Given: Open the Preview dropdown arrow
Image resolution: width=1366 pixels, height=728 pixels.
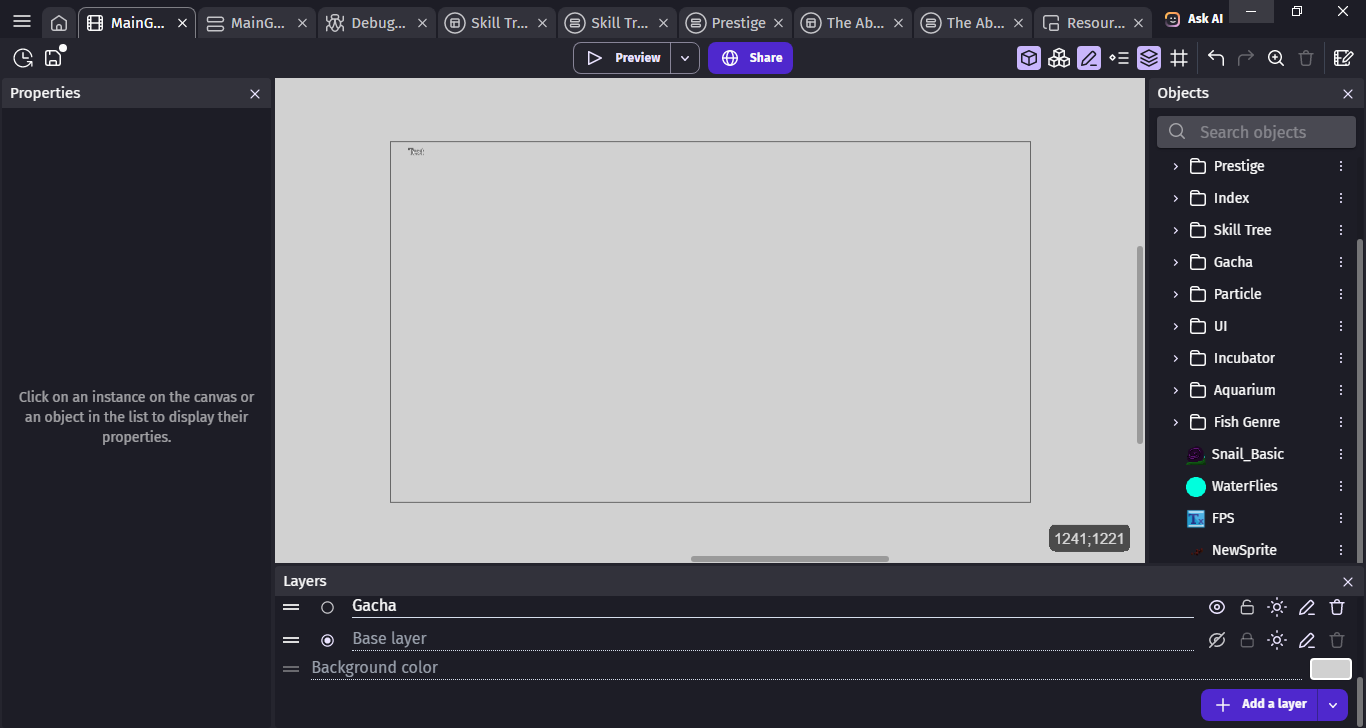Looking at the screenshot, I should pos(684,58).
